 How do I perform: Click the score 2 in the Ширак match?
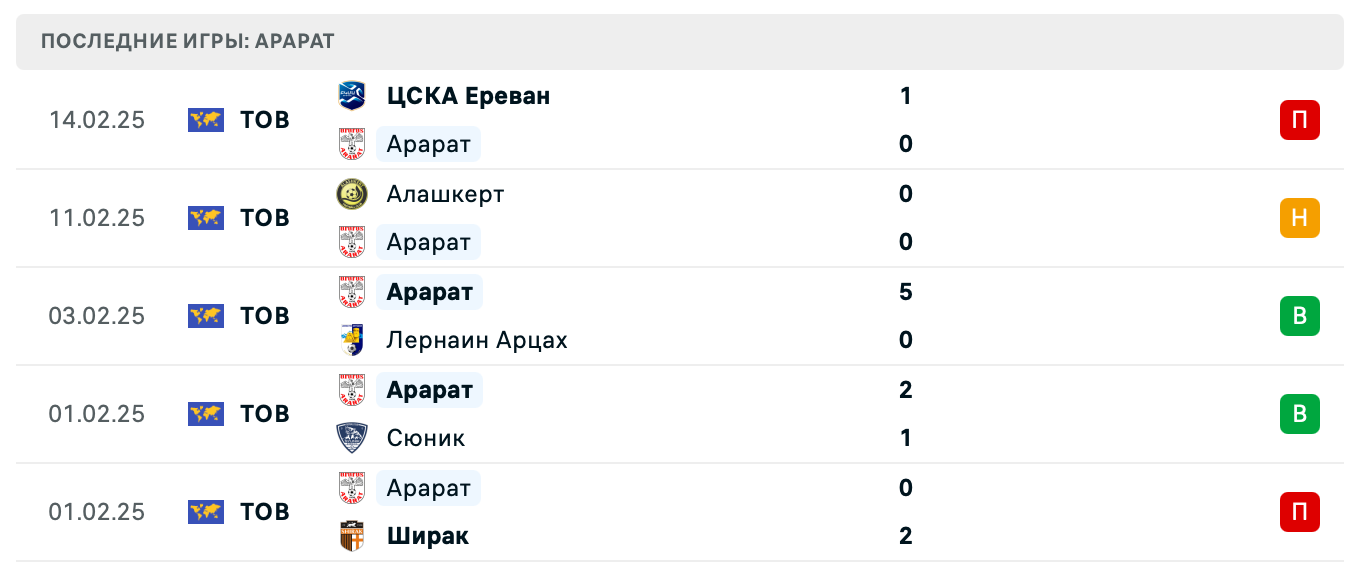tap(905, 535)
